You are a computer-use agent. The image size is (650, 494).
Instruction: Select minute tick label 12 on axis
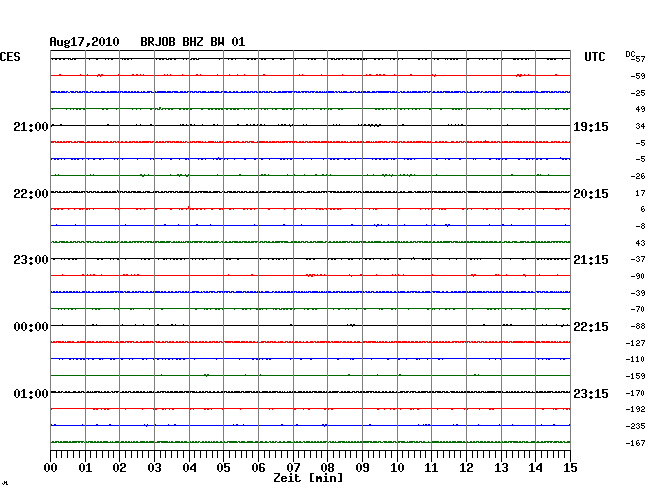click(466, 468)
